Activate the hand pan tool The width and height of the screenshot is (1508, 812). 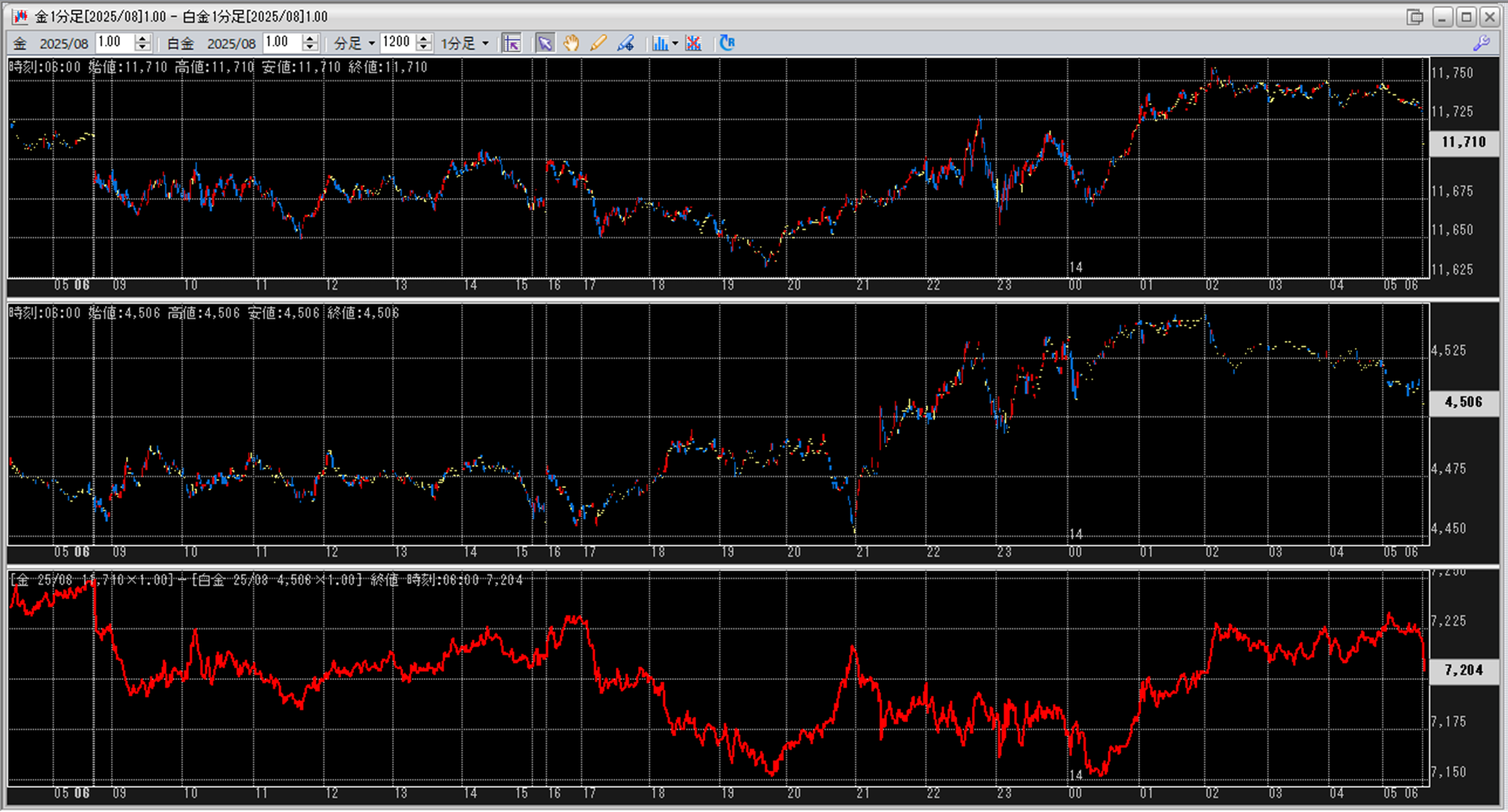[571, 43]
